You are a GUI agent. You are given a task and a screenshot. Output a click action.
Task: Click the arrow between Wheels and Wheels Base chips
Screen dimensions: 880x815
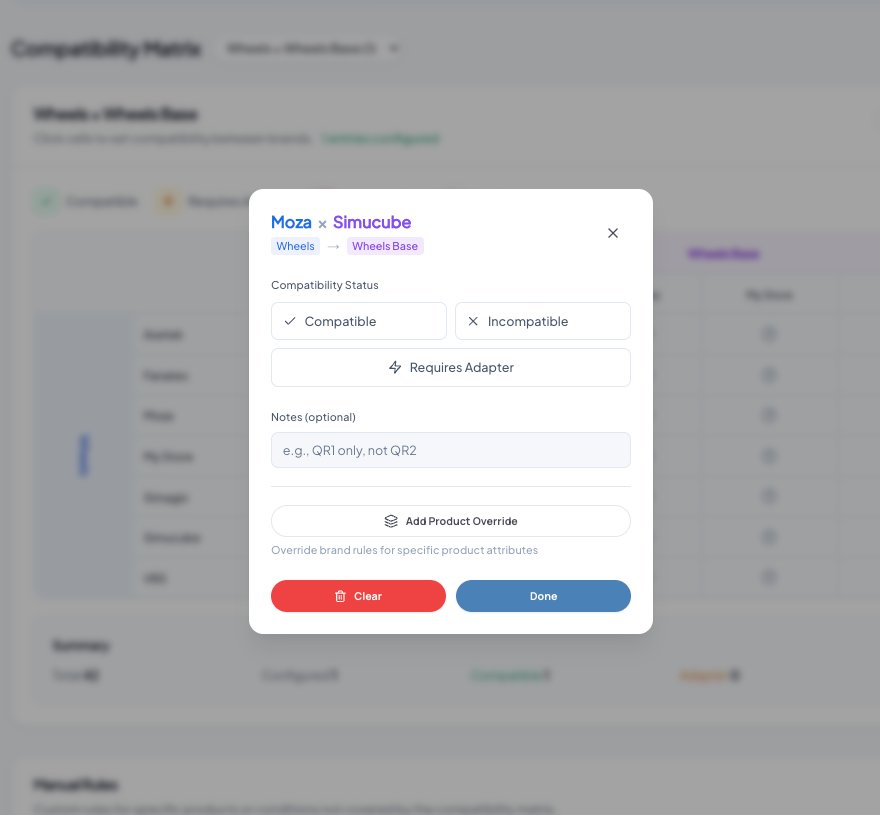[333, 246]
